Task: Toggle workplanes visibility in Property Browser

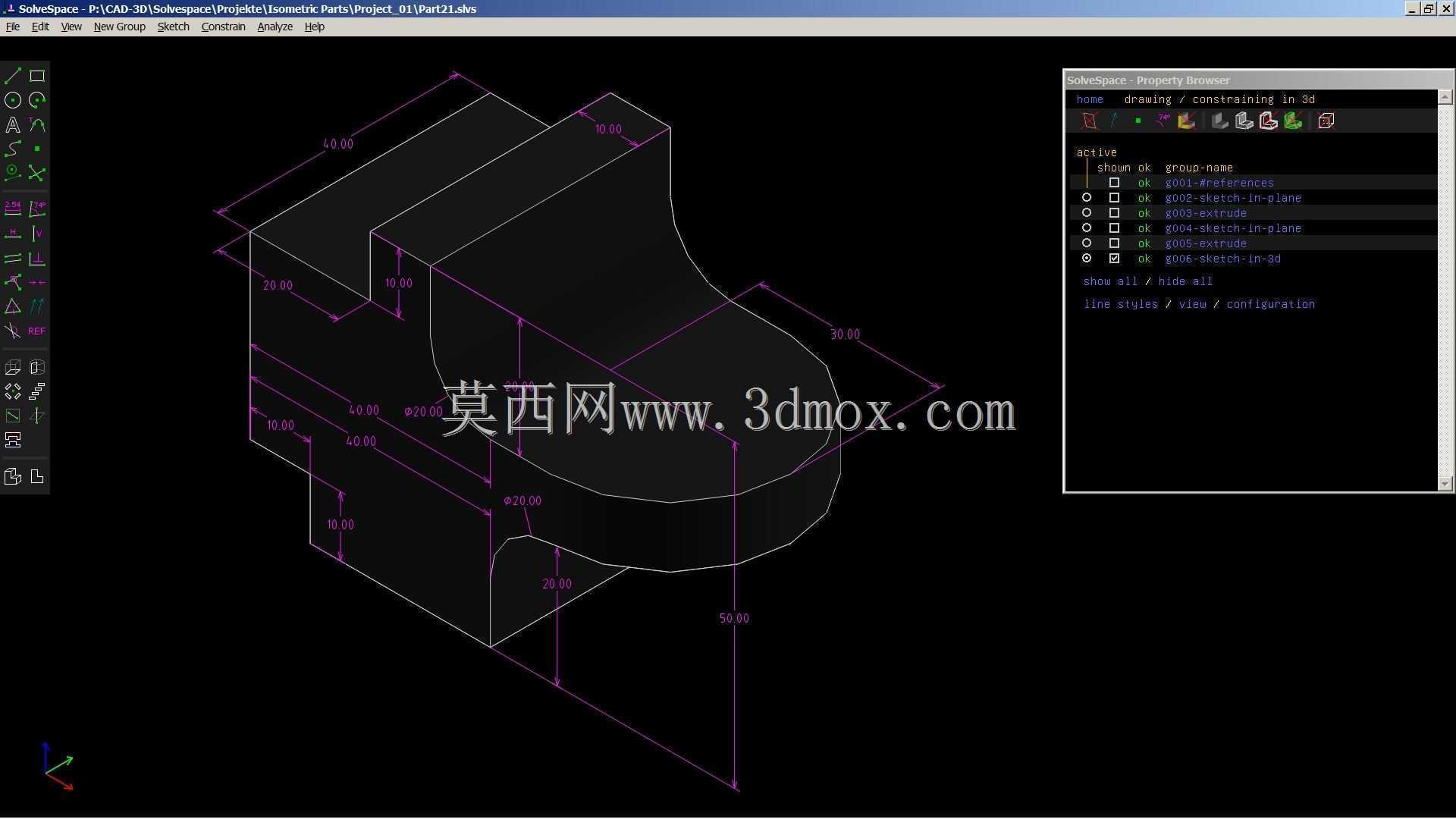Action: pyautogui.click(x=1089, y=121)
